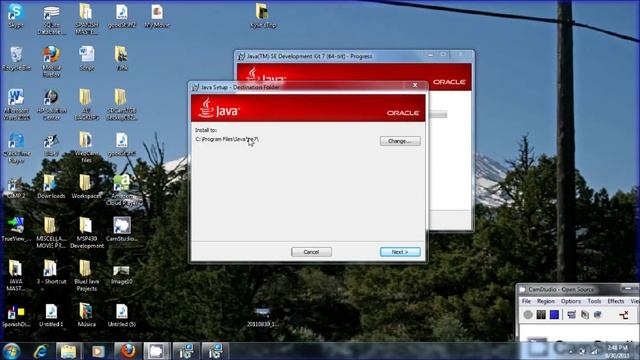Open the Recycle Bin desktop icon
This screenshot has height=360, width=640.
[x=16, y=58]
